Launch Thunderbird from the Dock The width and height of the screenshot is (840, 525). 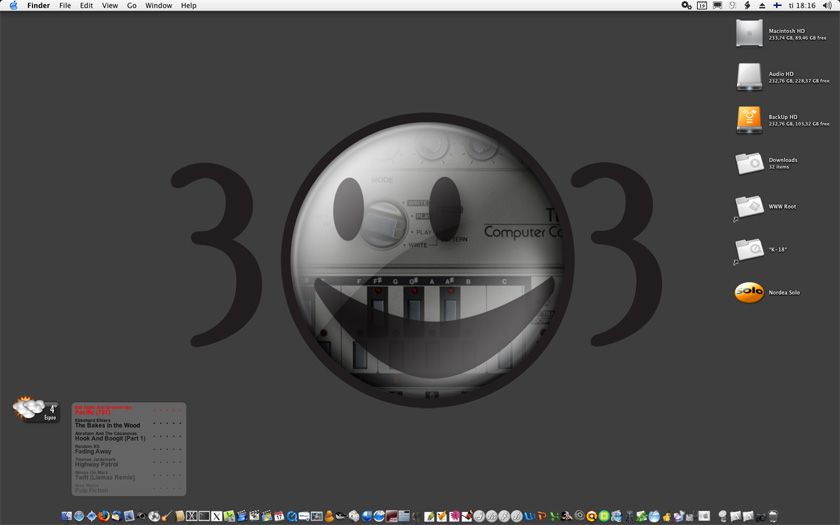click(117, 516)
